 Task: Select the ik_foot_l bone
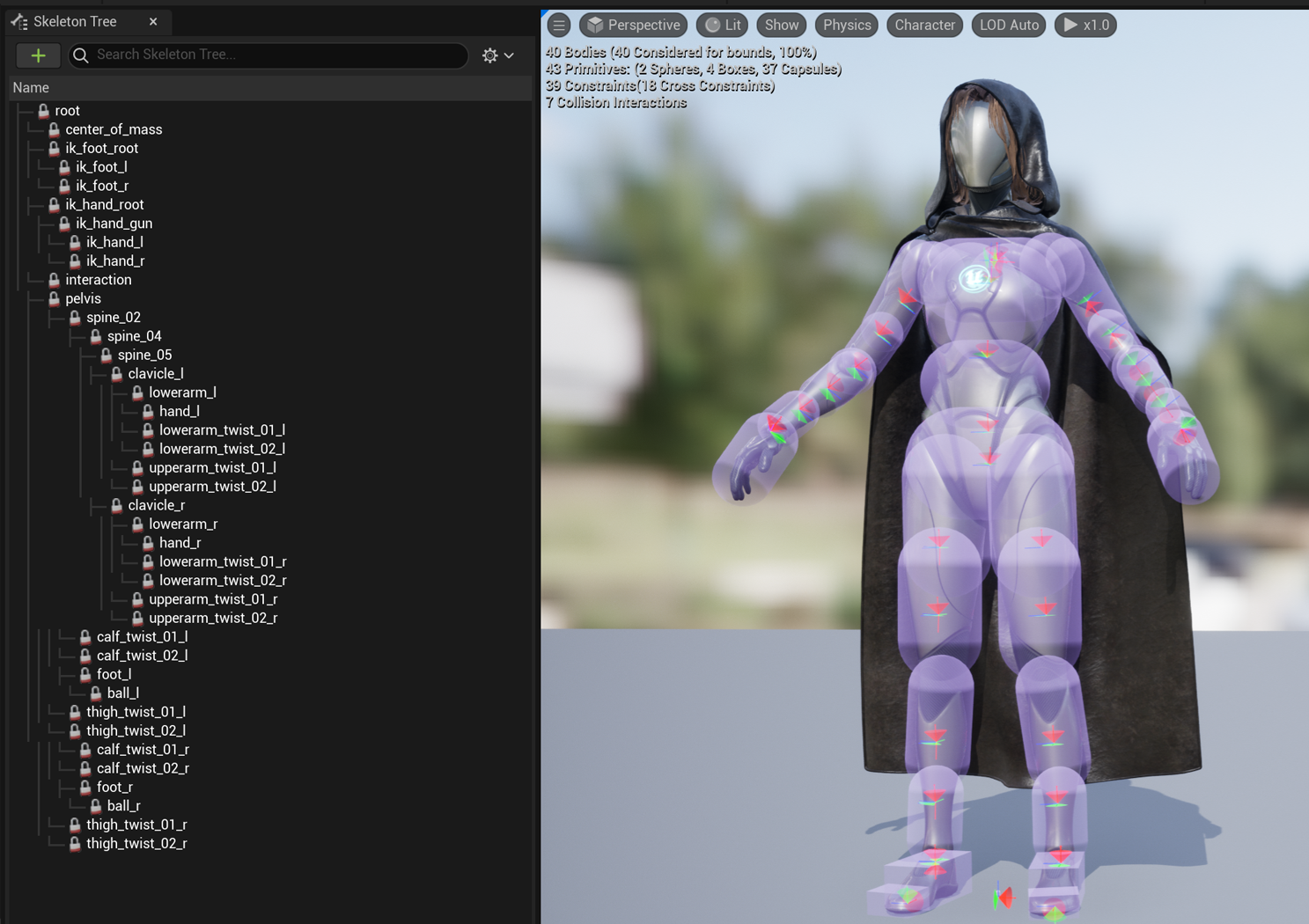pos(101,167)
